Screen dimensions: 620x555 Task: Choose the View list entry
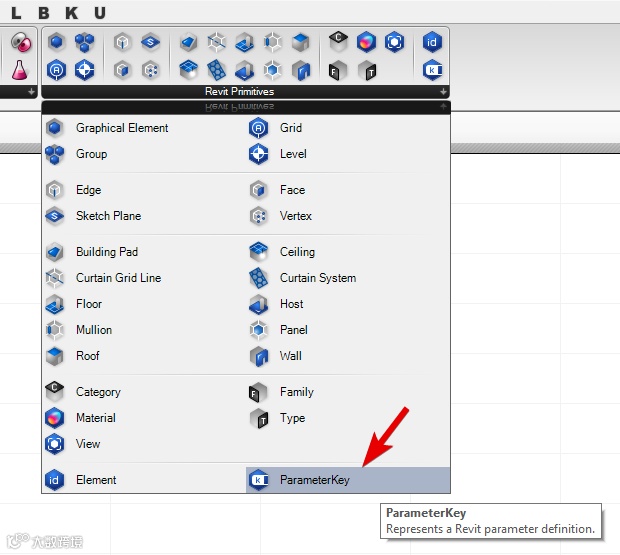[x=144, y=444]
